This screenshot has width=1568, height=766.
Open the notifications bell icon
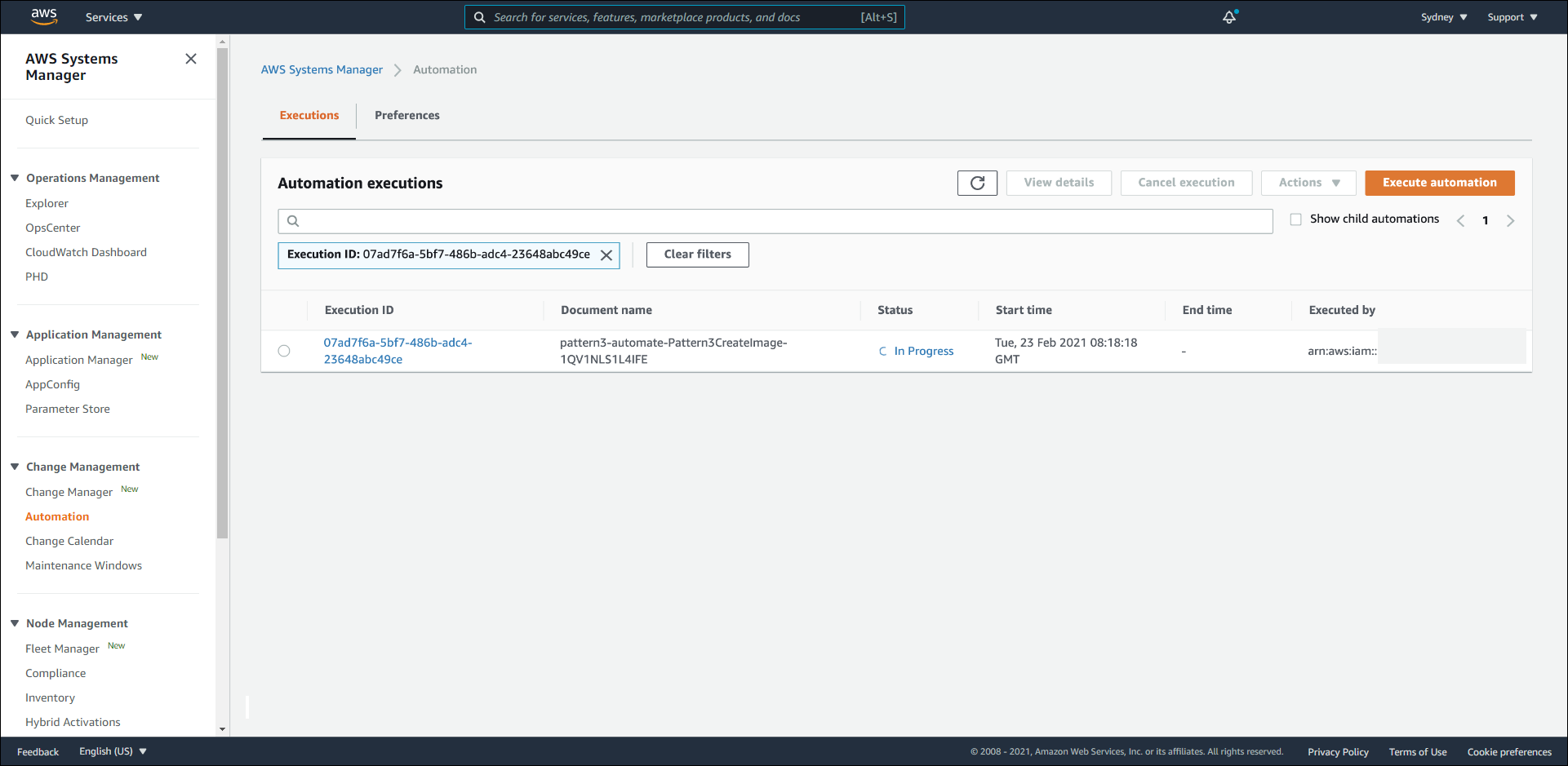pyautogui.click(x=1229, y=17)
